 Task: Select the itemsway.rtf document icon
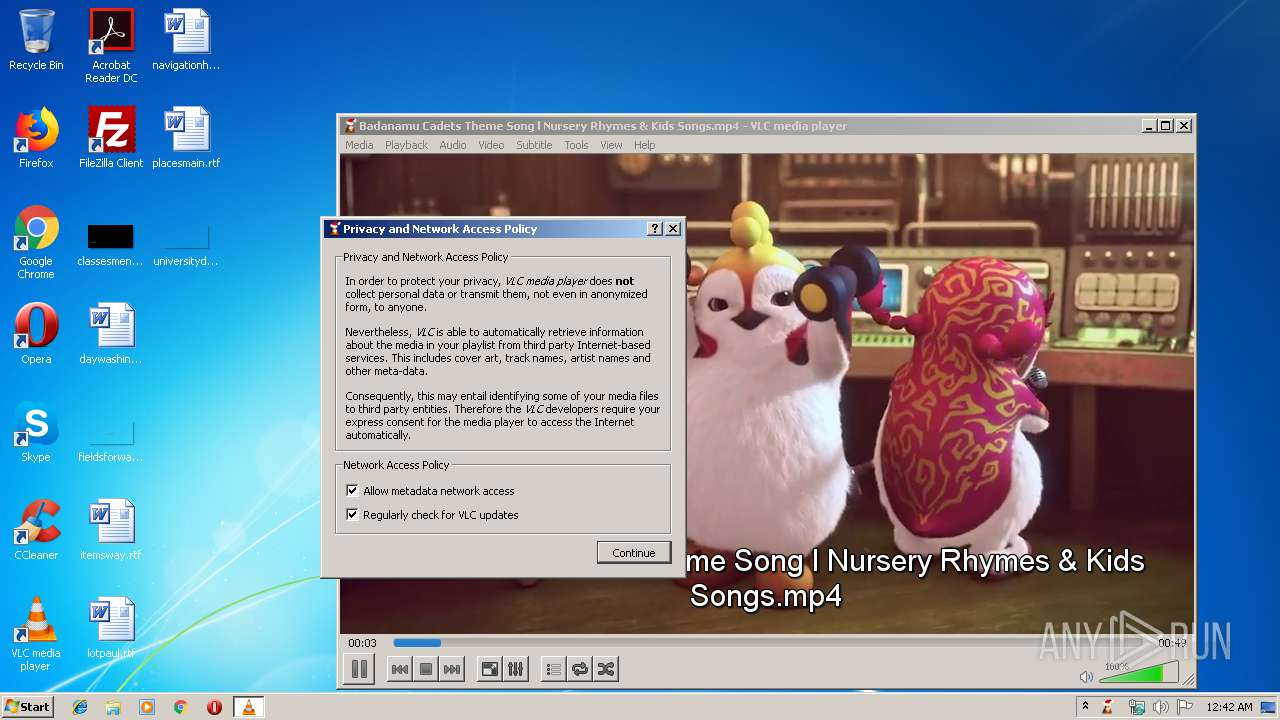tap(111, 530)
